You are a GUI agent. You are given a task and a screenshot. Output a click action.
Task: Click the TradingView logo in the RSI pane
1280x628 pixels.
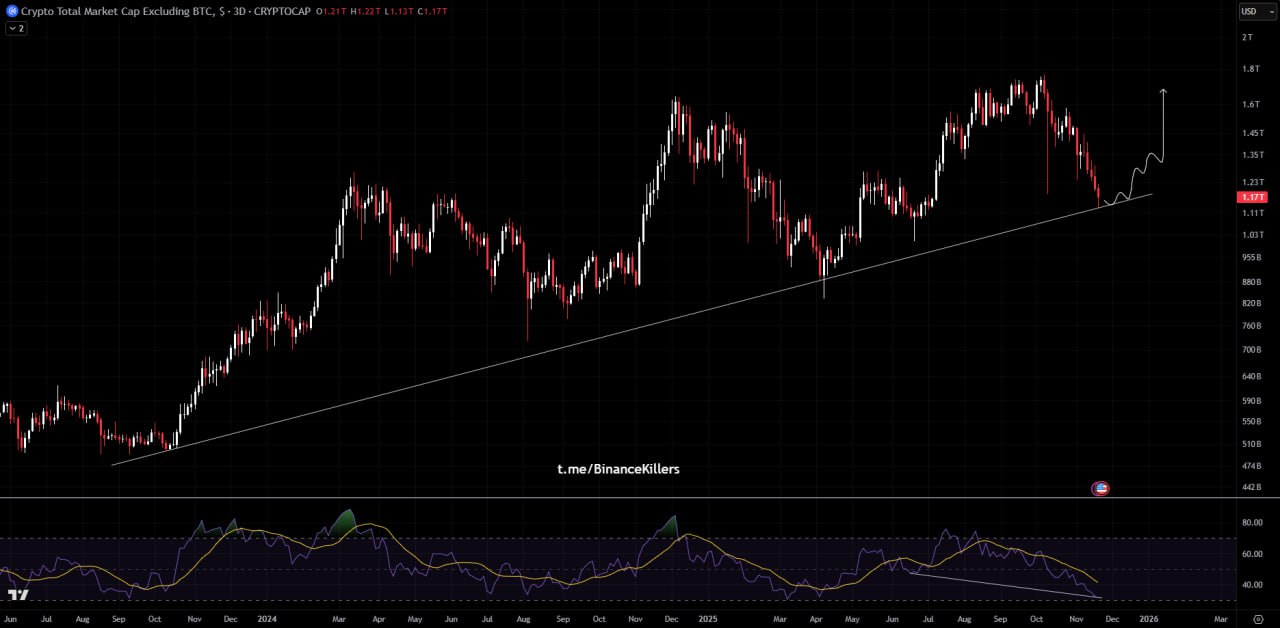click(17, 595)
